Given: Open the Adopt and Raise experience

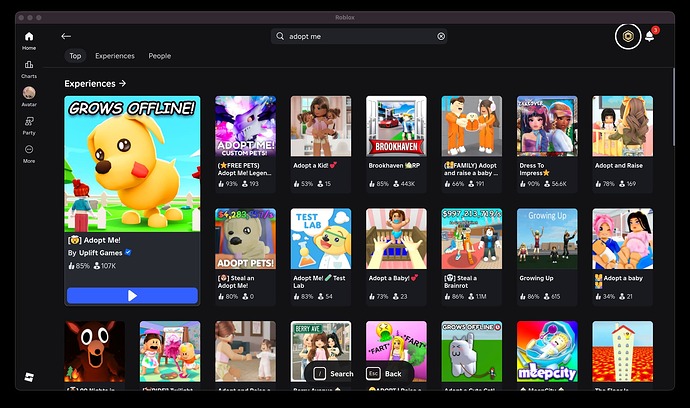Looking at the screenshot, I should (623, 144).
